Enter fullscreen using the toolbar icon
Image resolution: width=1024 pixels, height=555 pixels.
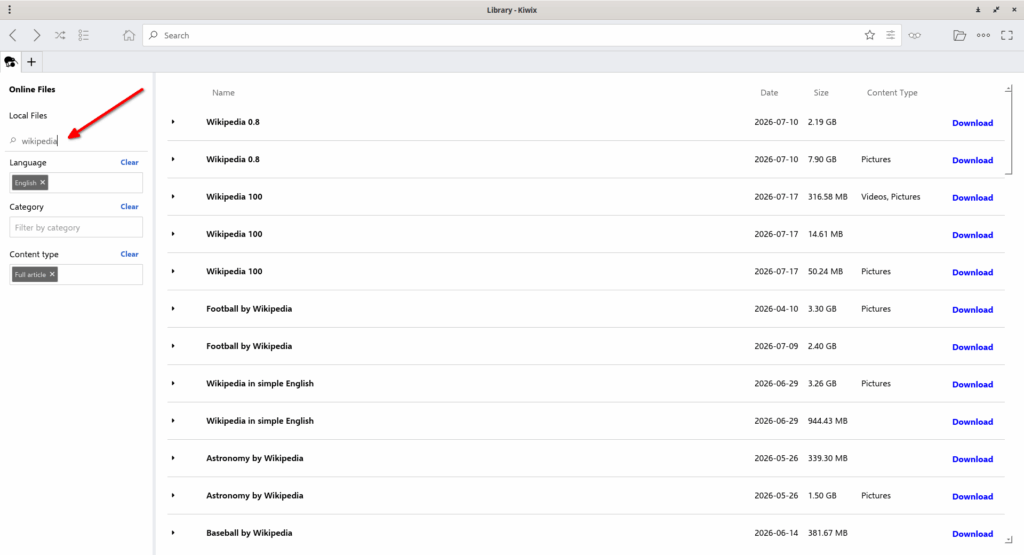1007,35
